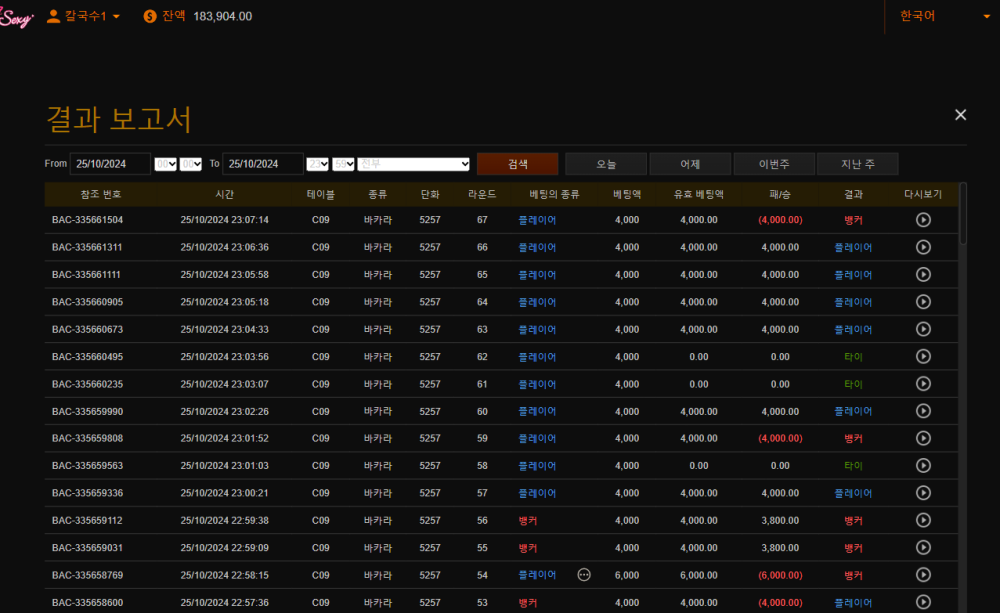The height and width of the screenshot is (613, 1000).
Task: Play replay for round 67 row
Action: click(x=923, y=220)
